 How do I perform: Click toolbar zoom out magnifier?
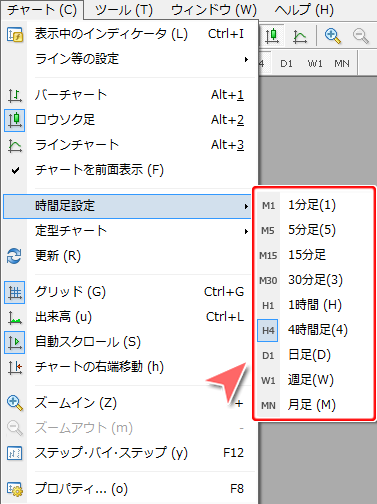[361, 36]
